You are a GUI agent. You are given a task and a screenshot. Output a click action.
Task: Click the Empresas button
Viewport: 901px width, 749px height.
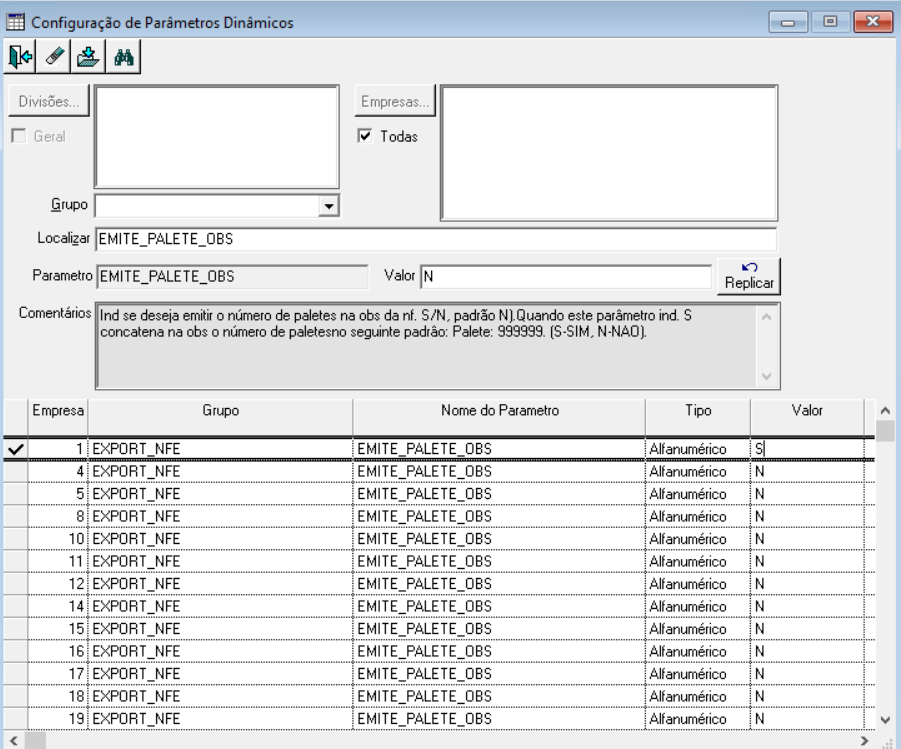click(395, 101)
